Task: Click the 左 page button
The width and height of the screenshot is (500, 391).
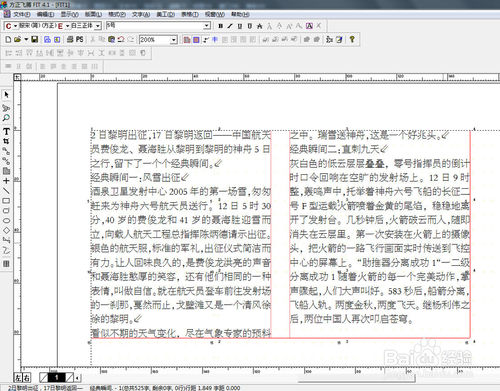Action: 18,377
